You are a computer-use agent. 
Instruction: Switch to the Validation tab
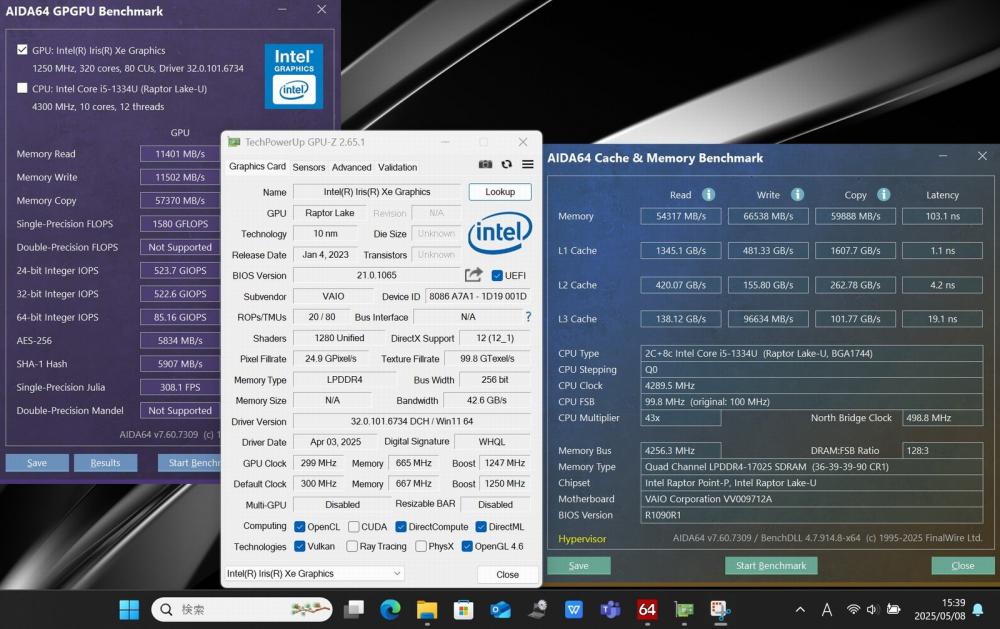click(x=397, y=167)
